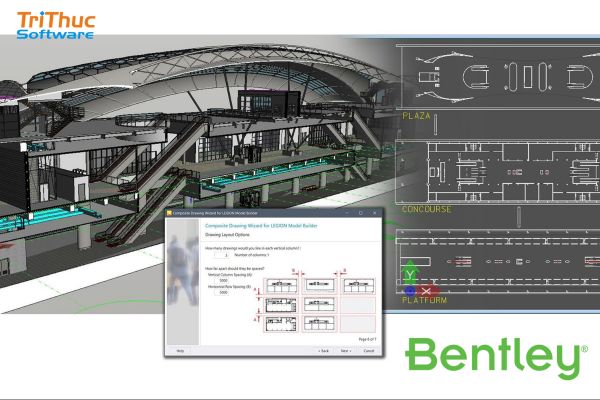Minimize the Composite Drawing Wizard window

click(x=347, y=213)
